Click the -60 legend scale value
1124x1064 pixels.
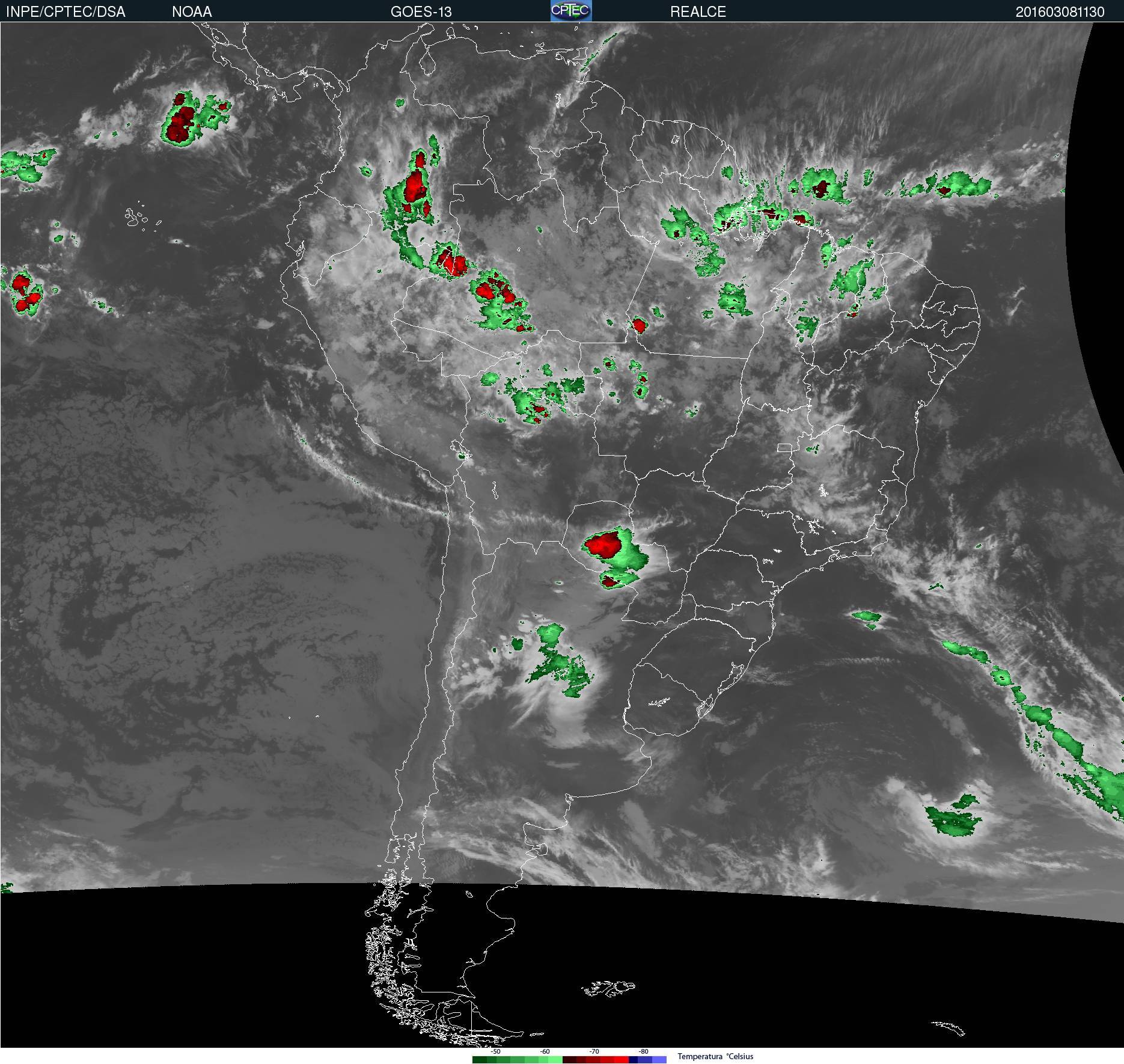click(x=545, y=1051)
